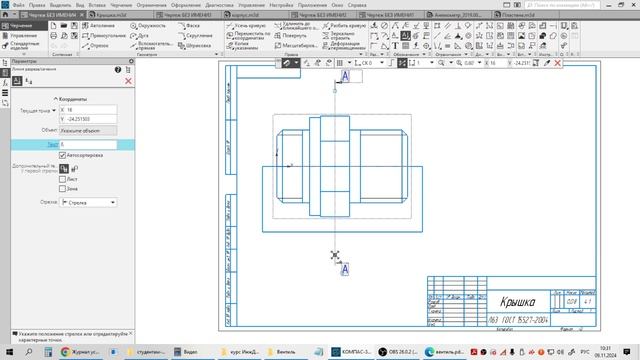This screenshot has width=640, height=360.
Task: Select the Окружность circle tool
Action: coord(148,25)
